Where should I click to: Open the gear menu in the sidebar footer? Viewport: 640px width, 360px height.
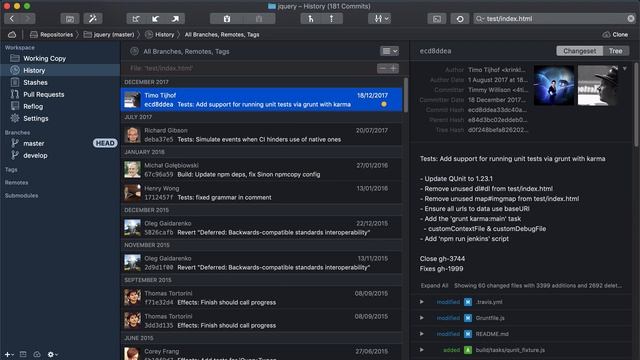(52, 354)
